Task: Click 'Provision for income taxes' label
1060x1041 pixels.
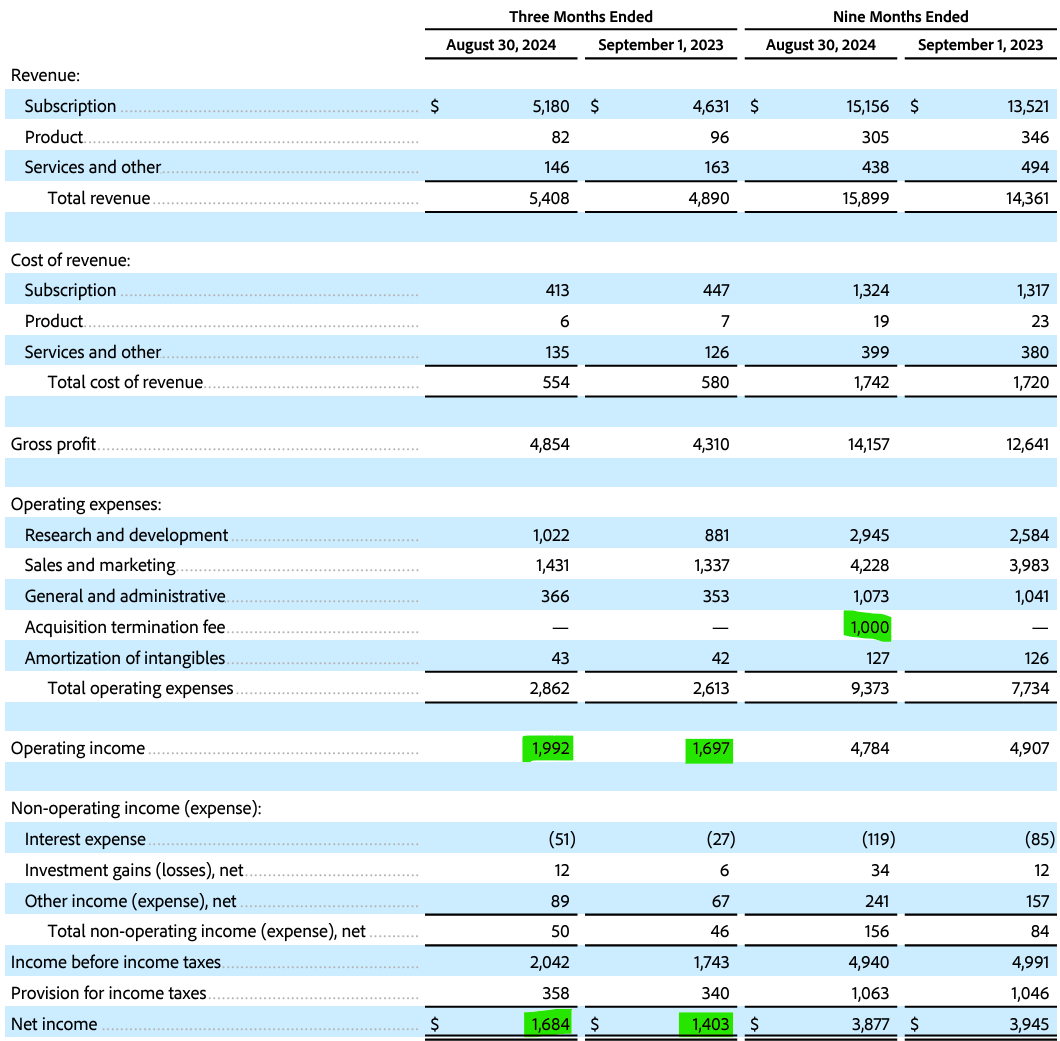Action: tap(108, 994)
